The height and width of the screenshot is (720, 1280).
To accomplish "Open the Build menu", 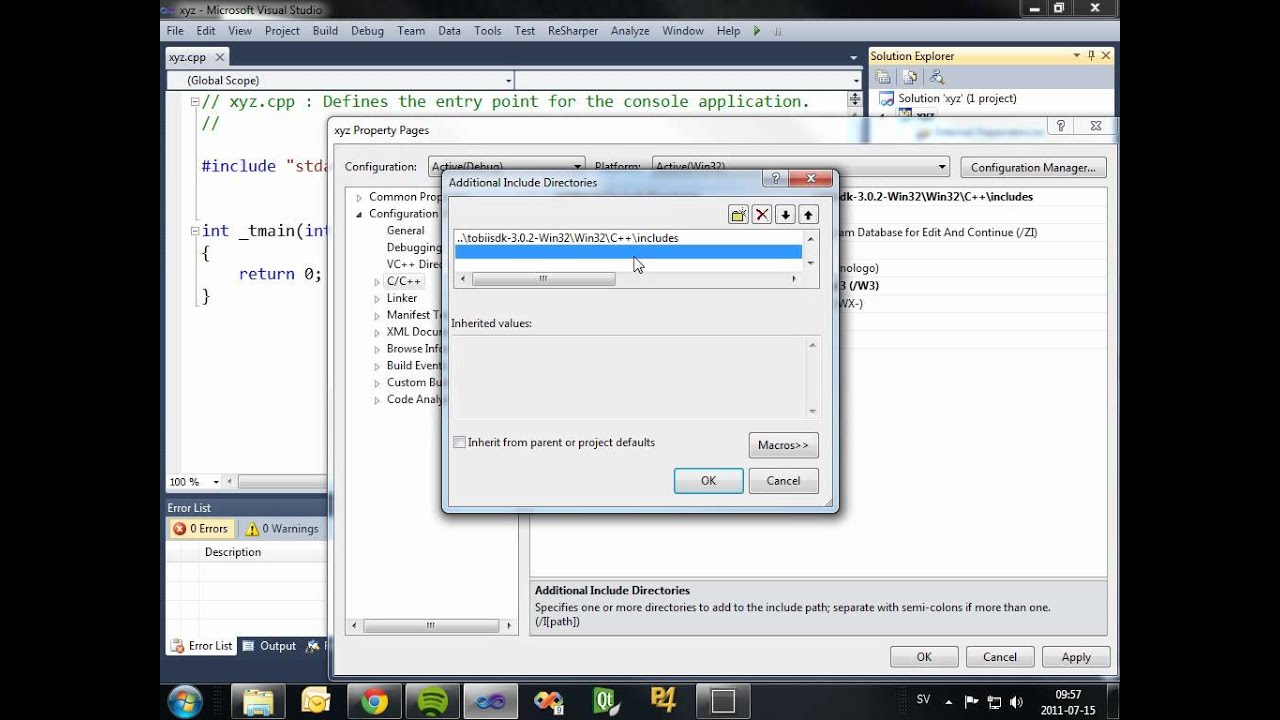I will click(325, 31).
